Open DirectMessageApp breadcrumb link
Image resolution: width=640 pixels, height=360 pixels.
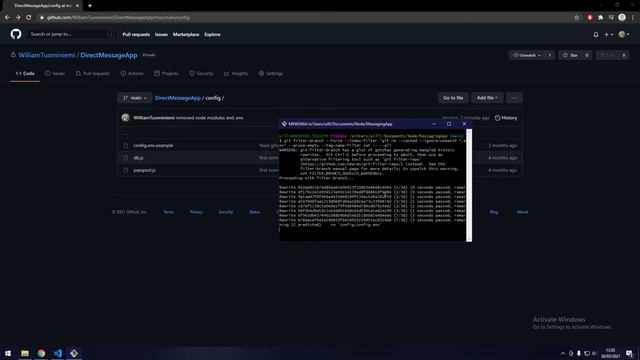tap(178, 98)
